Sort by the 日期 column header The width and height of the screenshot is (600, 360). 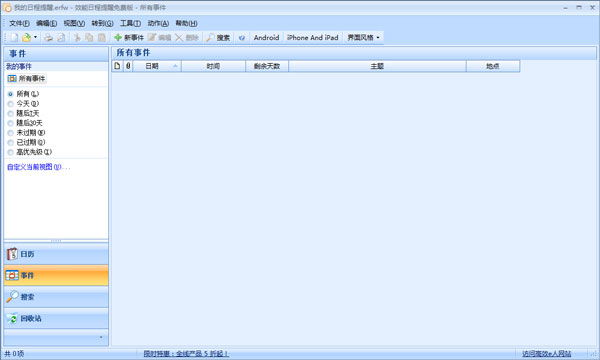click(x=157, y=66)
